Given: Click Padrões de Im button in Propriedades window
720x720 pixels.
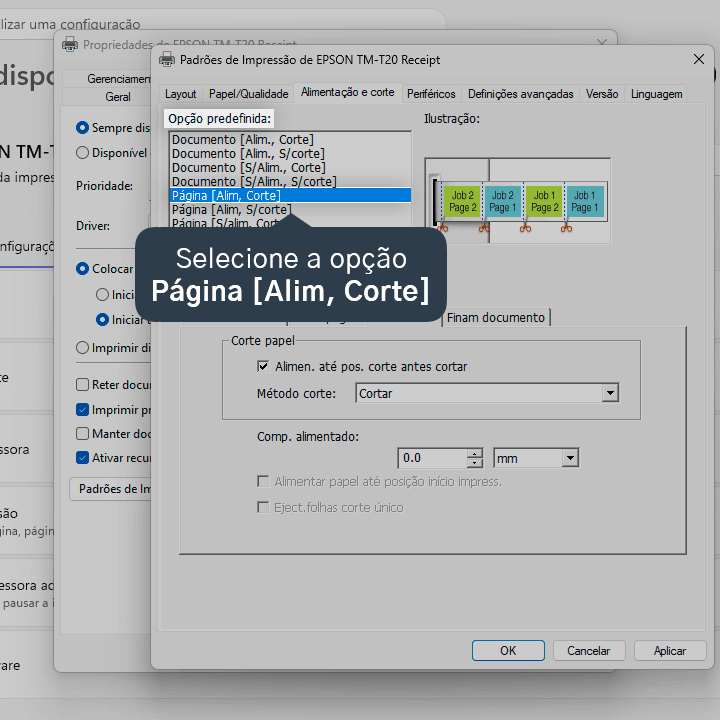Looking at the screenshot, I should 110,489.
